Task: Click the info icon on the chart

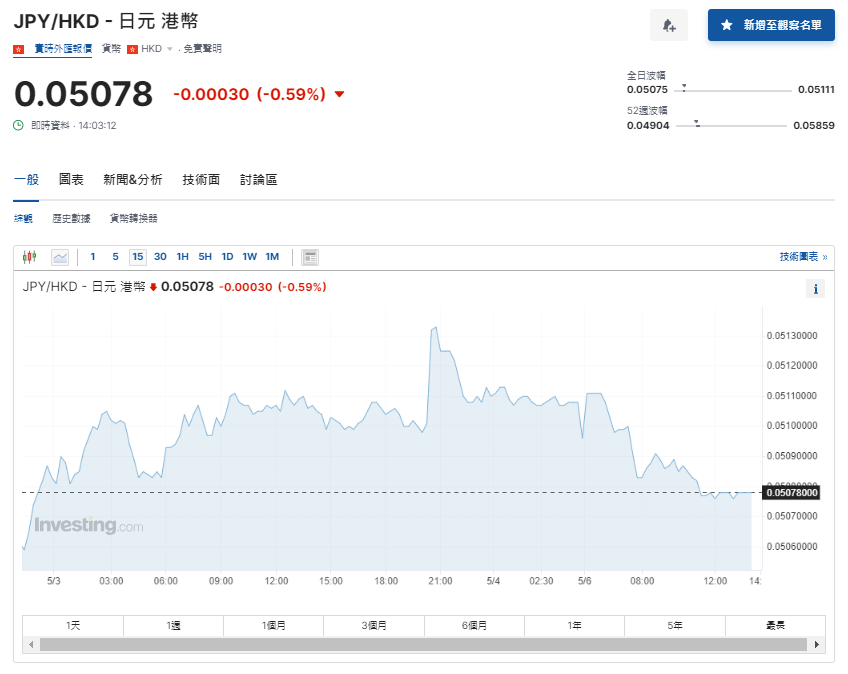Action: coord(815,288)
